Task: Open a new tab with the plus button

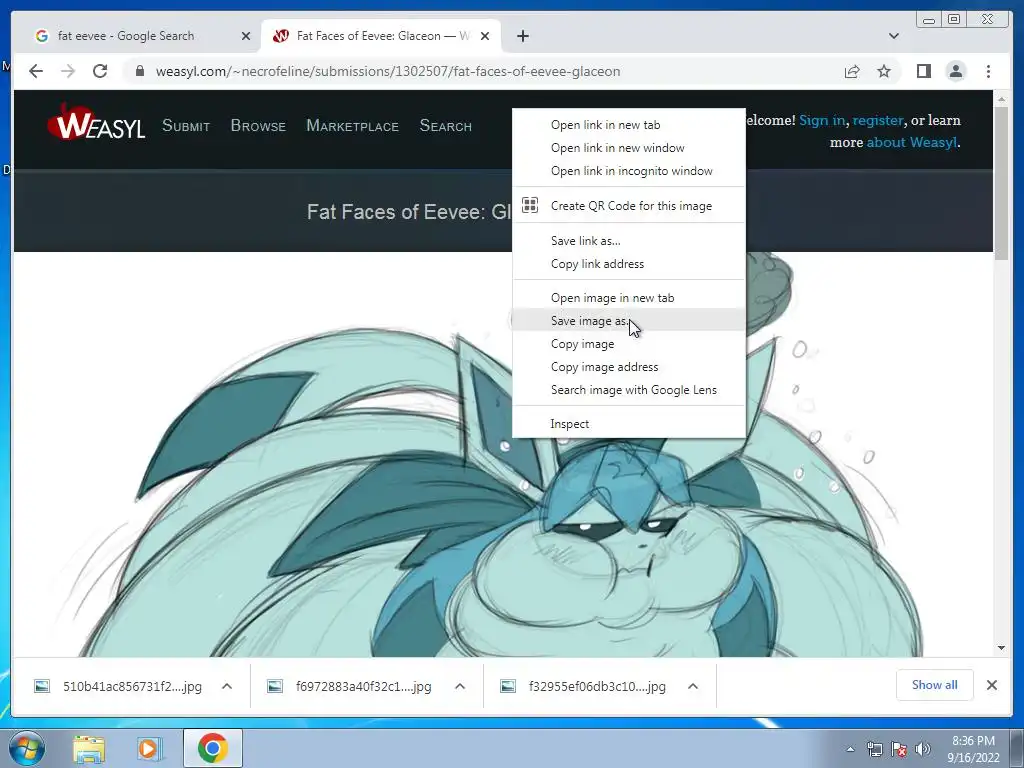Action: [x=522, y=36]
